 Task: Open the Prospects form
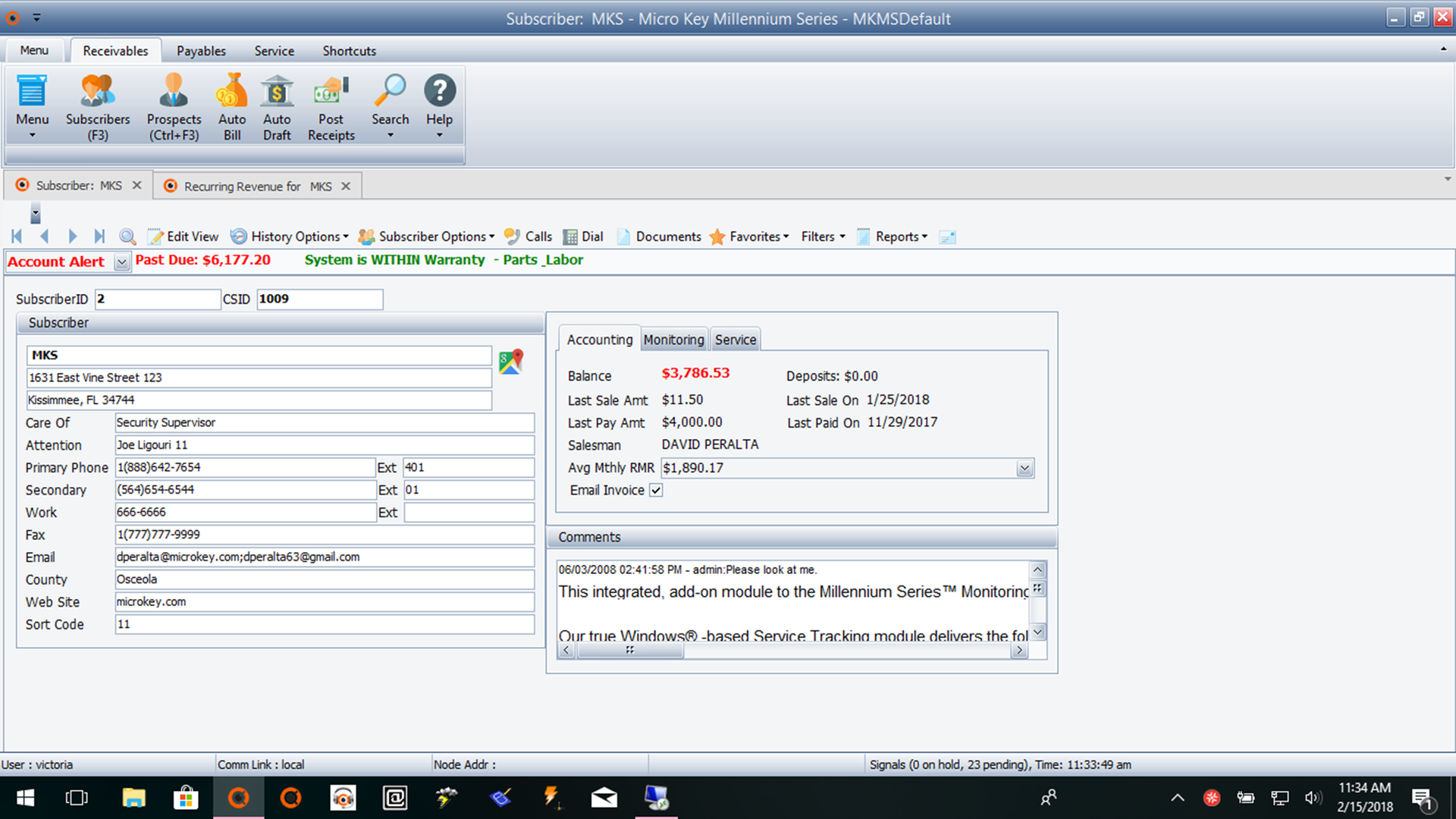click(x=174, y=106)
